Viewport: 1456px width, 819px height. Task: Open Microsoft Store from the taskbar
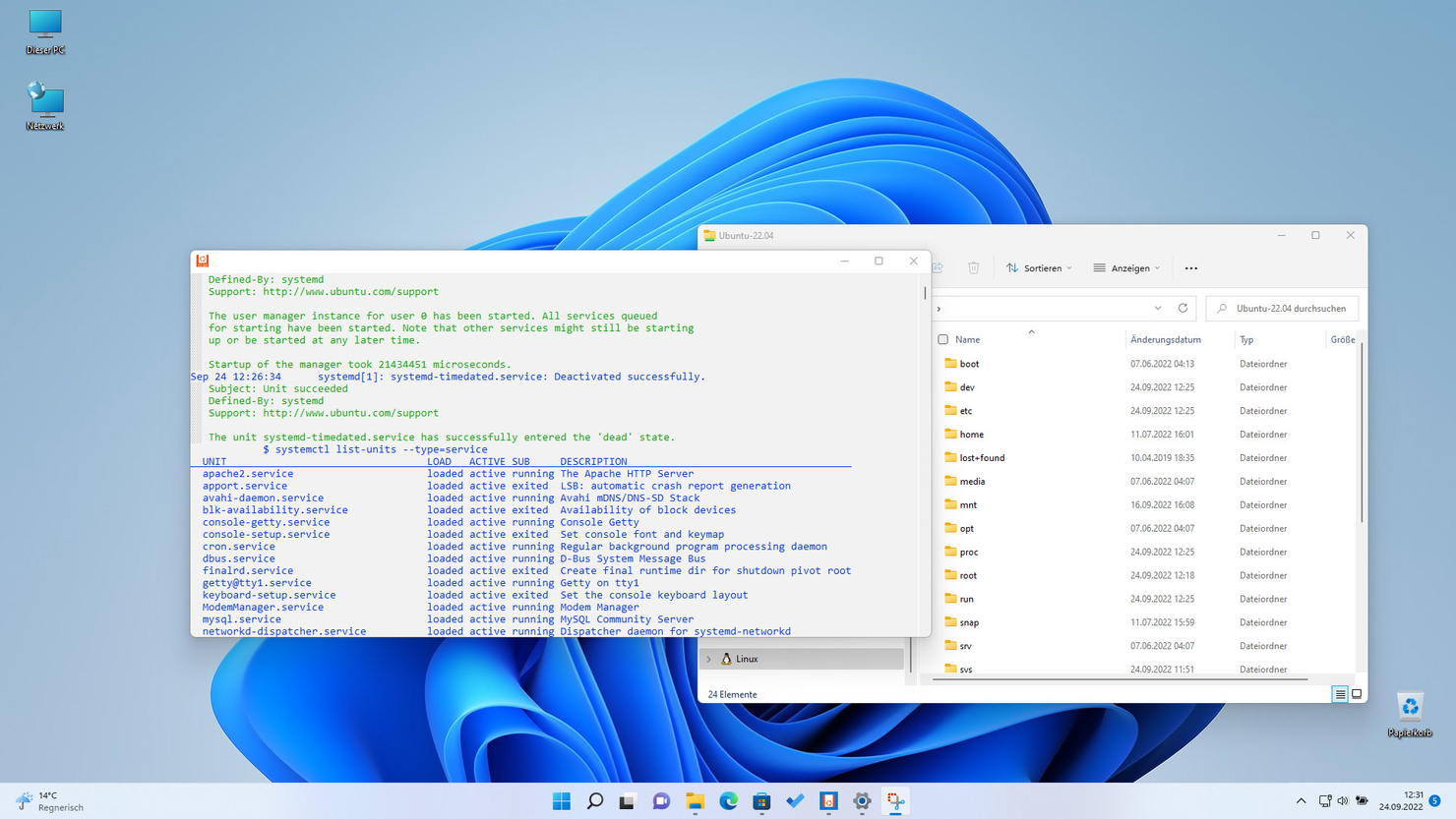coord(761,801)
